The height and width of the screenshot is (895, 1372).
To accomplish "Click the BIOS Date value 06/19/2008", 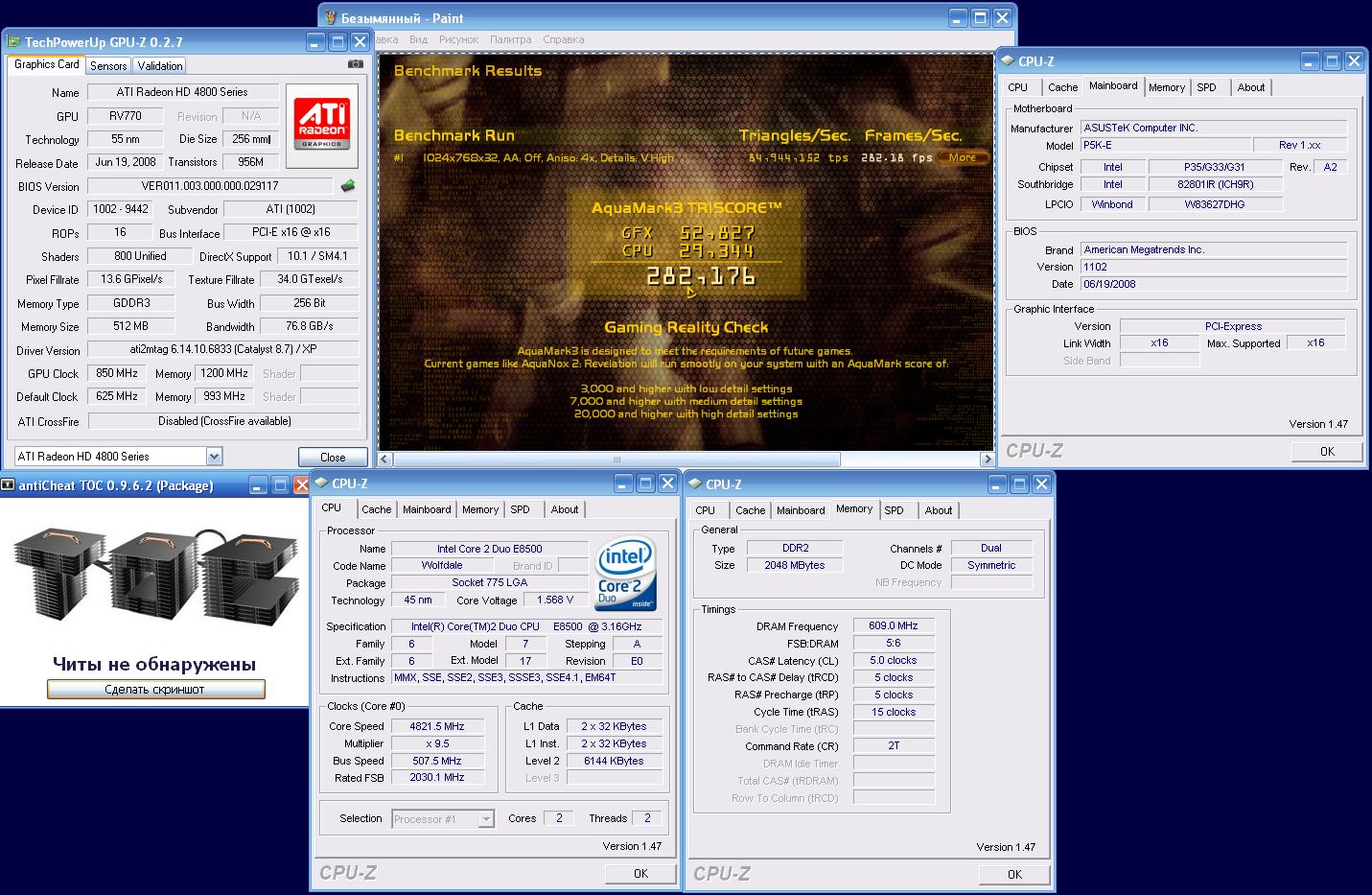I will tap(1214, 284).
